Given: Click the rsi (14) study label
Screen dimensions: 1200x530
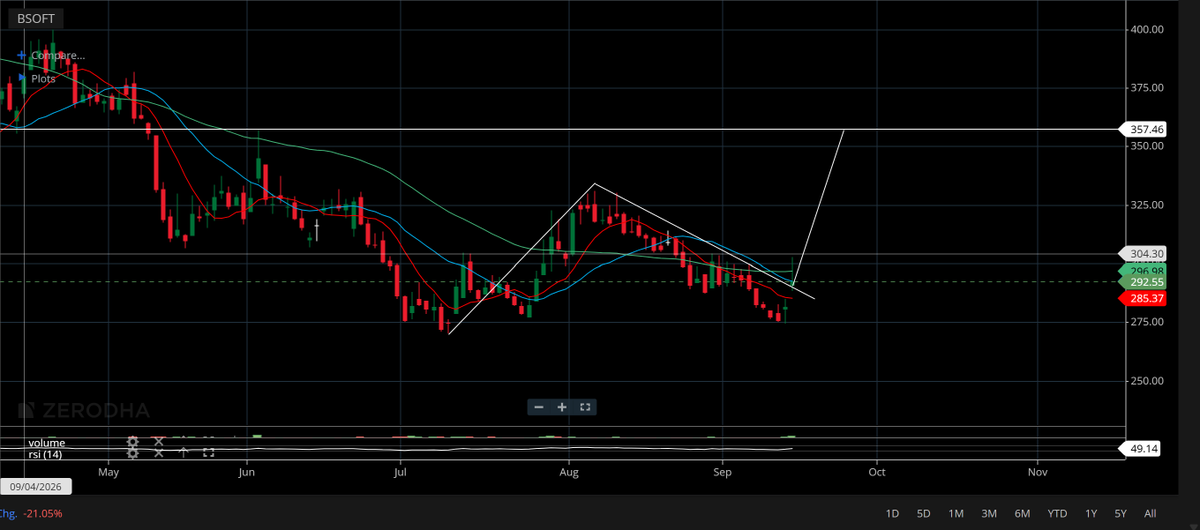Looking at the screenshot, I should pyautogui.click(x=45, y=454).
